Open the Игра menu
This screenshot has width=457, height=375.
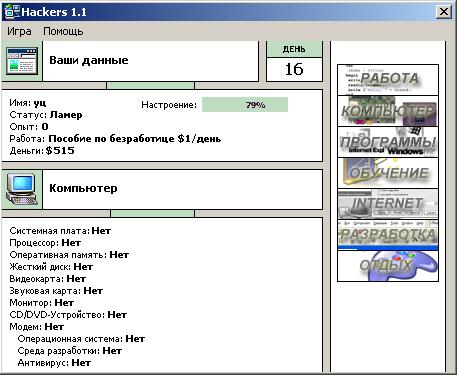[19, 31]
